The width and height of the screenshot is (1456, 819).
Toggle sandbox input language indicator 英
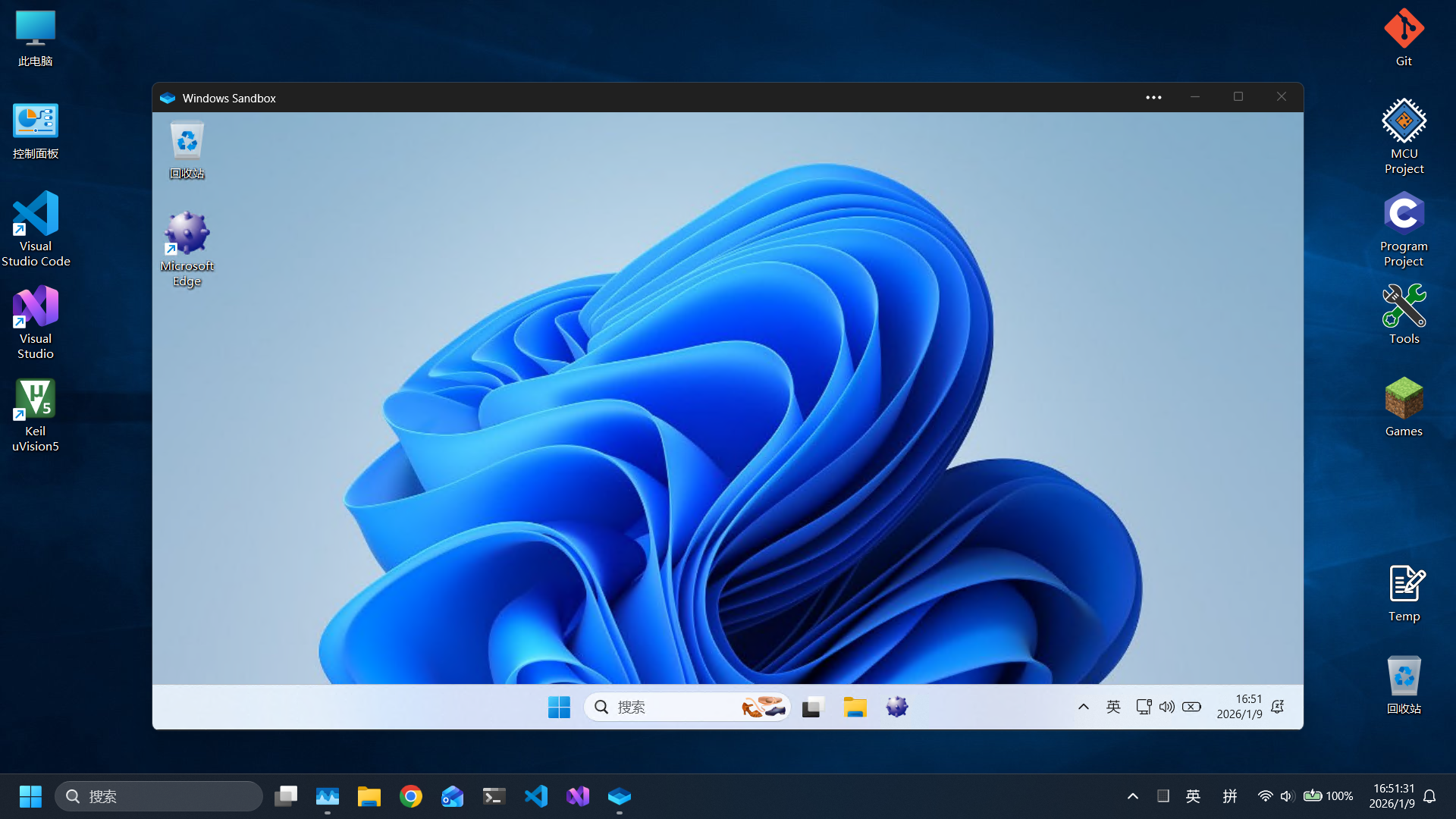(1113, 707)
